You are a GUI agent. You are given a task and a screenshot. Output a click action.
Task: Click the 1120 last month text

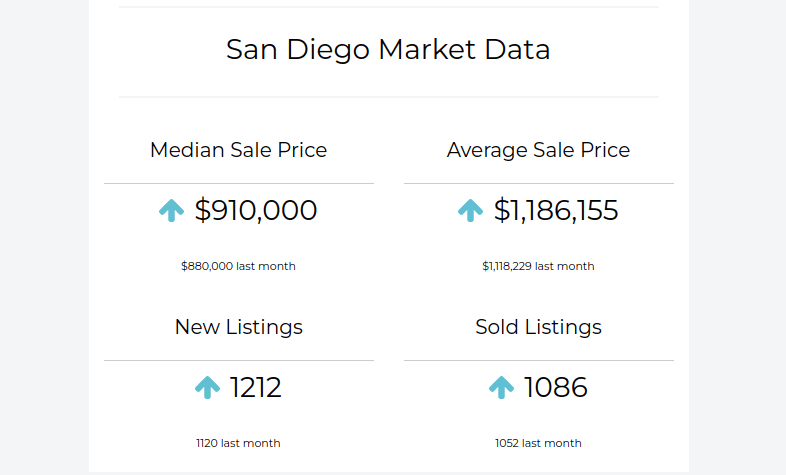(238, 443)
